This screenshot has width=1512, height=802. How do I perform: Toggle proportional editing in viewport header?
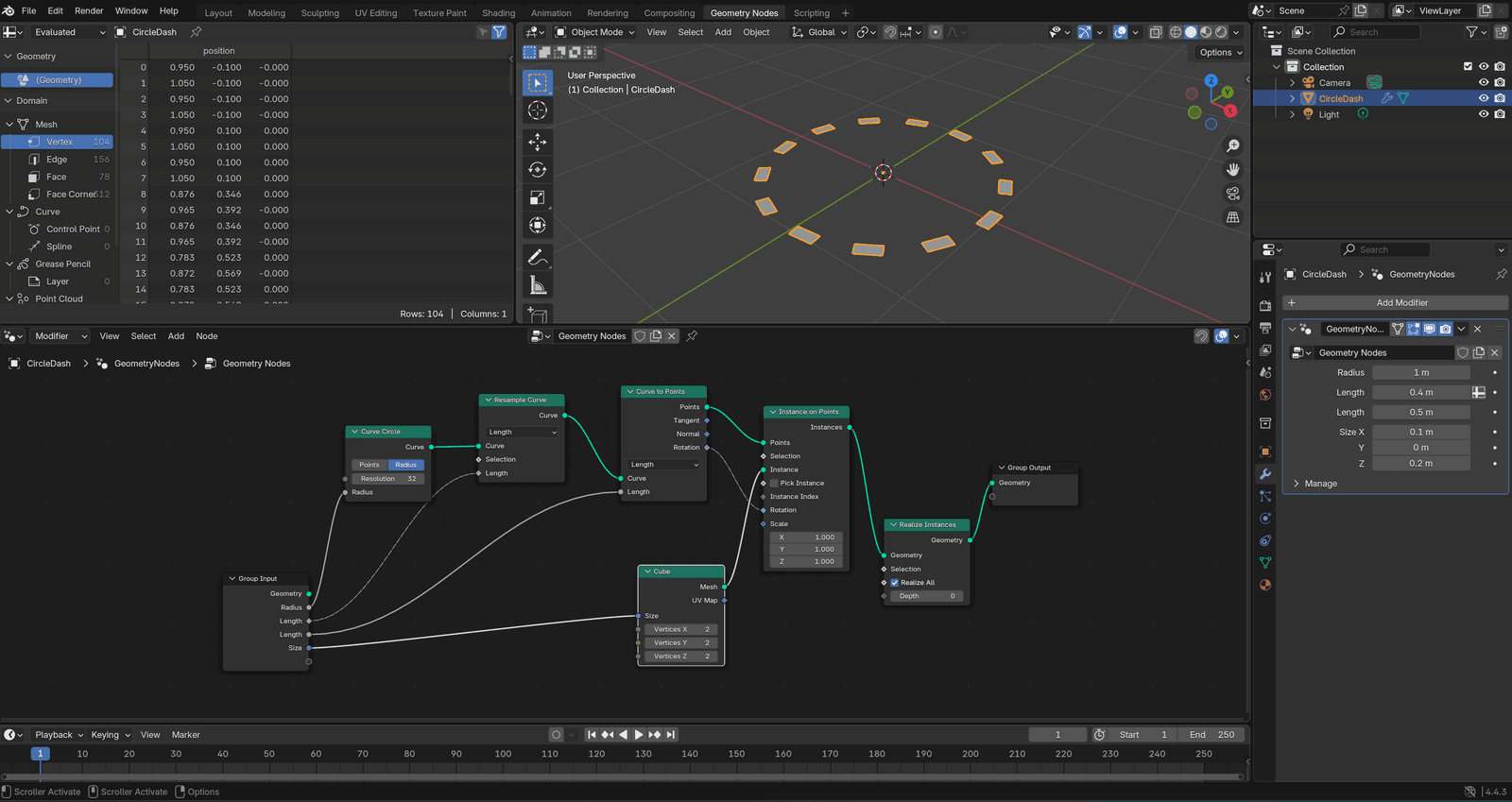pos(936,32)
